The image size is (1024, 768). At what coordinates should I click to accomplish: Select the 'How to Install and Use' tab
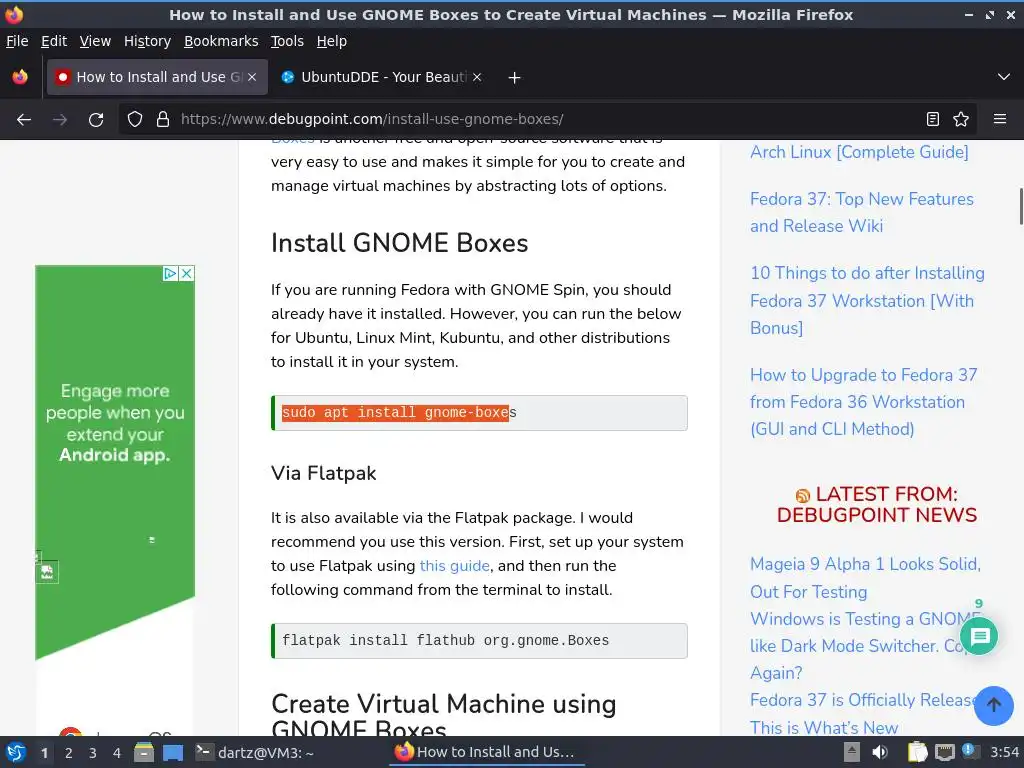click(x=157, y=77)
